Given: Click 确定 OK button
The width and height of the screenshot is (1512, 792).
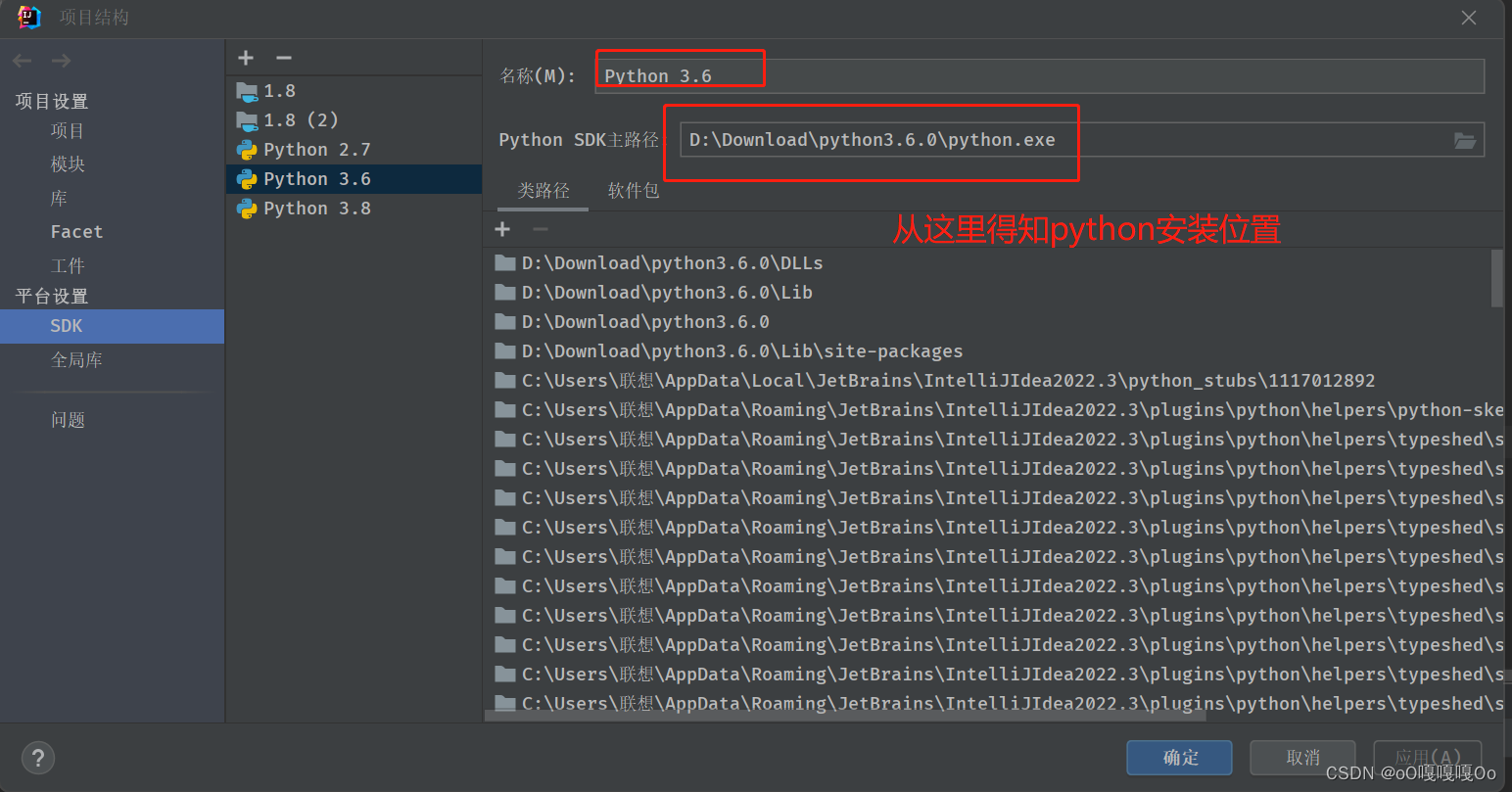Looking at the screenshot, I should coord(1181,758).
